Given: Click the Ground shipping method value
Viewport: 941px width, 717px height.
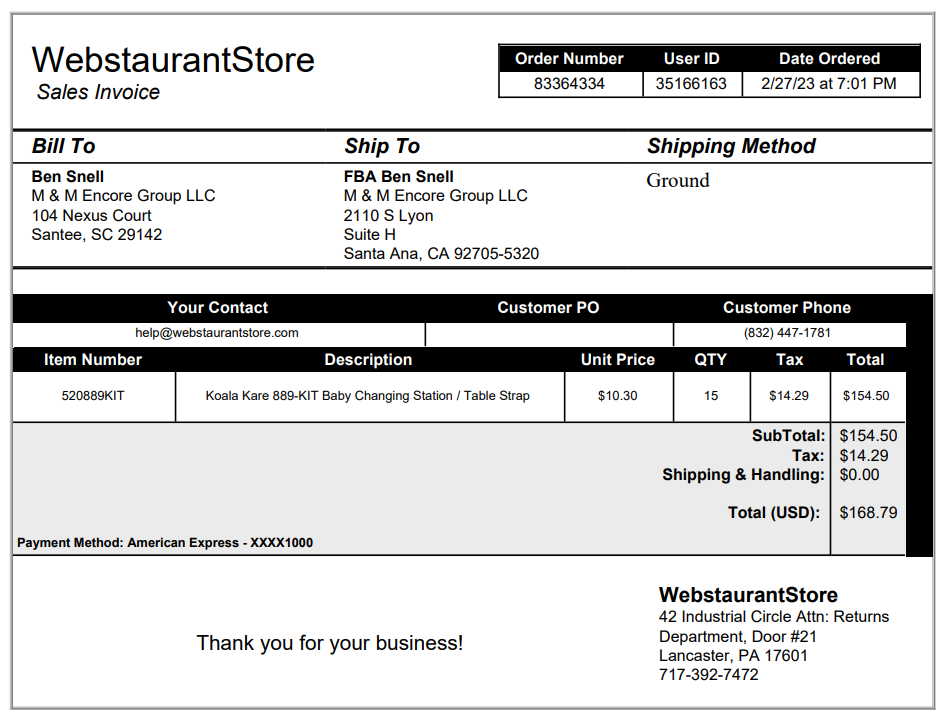Looking at the screenshot, I should [678, 180].
